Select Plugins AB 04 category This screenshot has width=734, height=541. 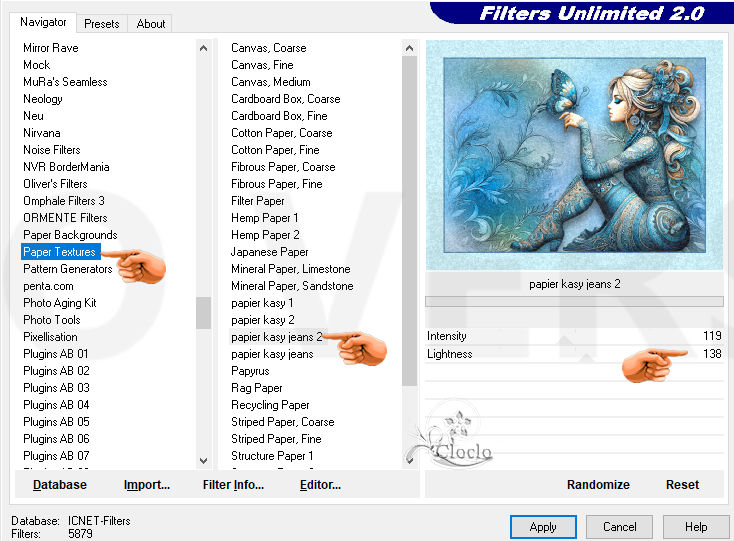click(56, 405)
